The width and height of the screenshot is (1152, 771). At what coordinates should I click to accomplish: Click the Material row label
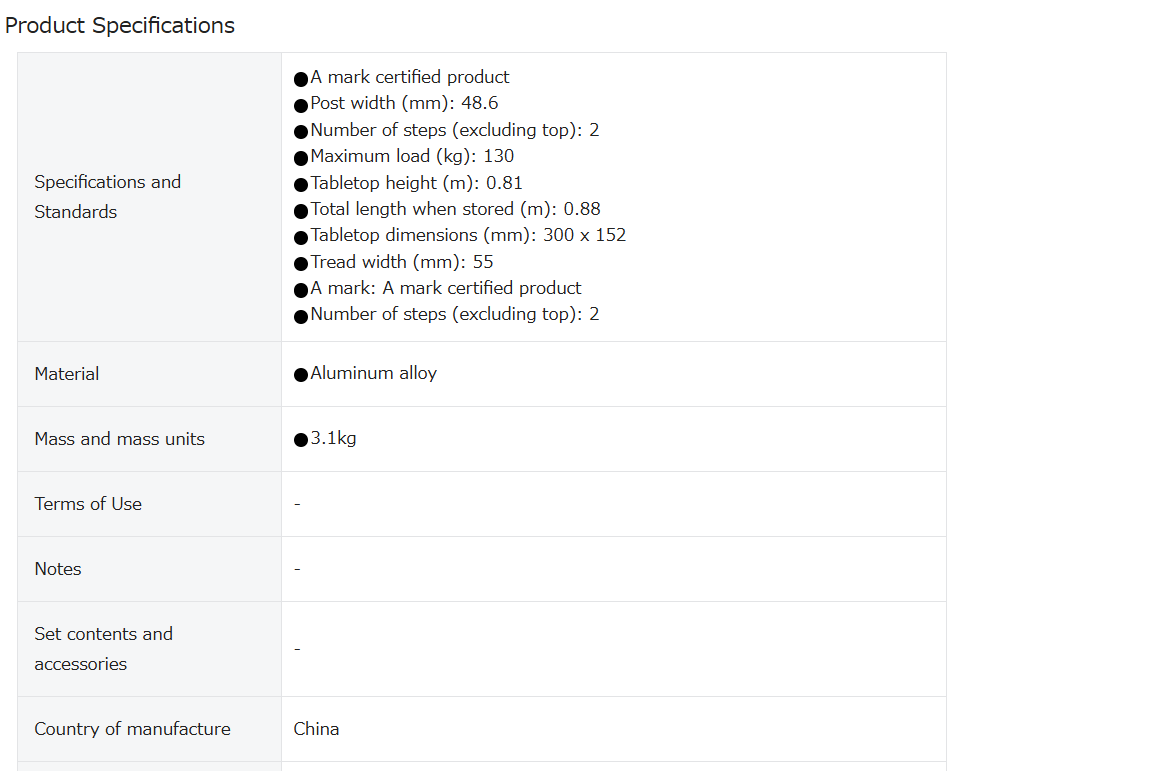pyautogui.click(x=67, y=374)
